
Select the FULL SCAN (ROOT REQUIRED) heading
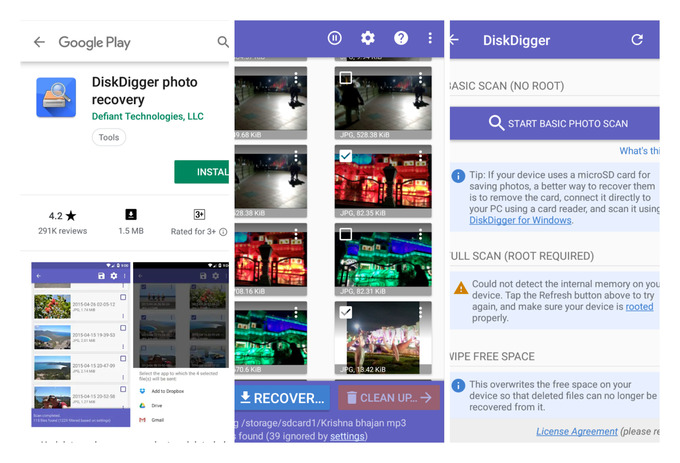pos(522,256)
